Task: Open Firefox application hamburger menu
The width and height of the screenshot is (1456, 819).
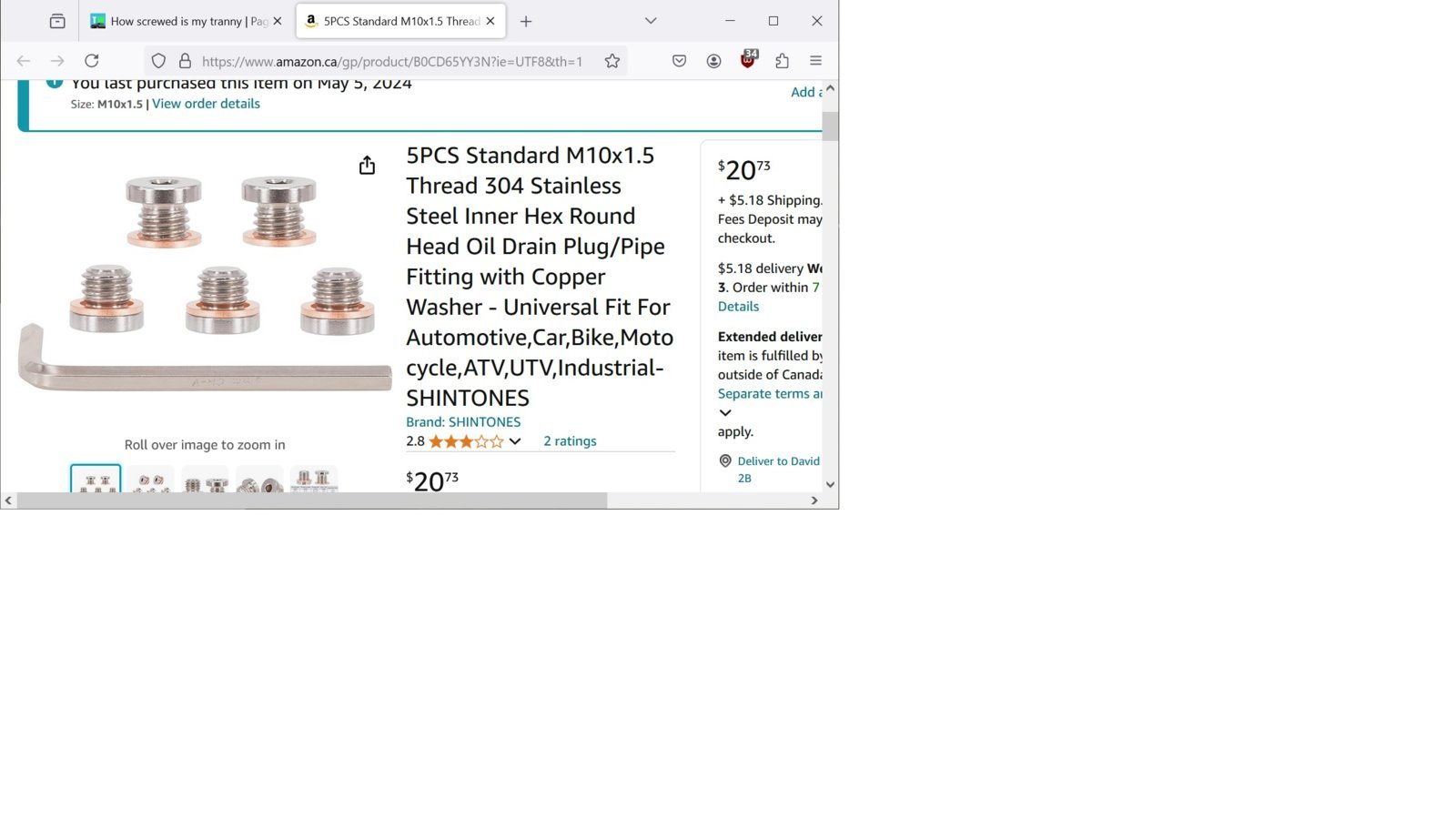Action: [815, 61]
